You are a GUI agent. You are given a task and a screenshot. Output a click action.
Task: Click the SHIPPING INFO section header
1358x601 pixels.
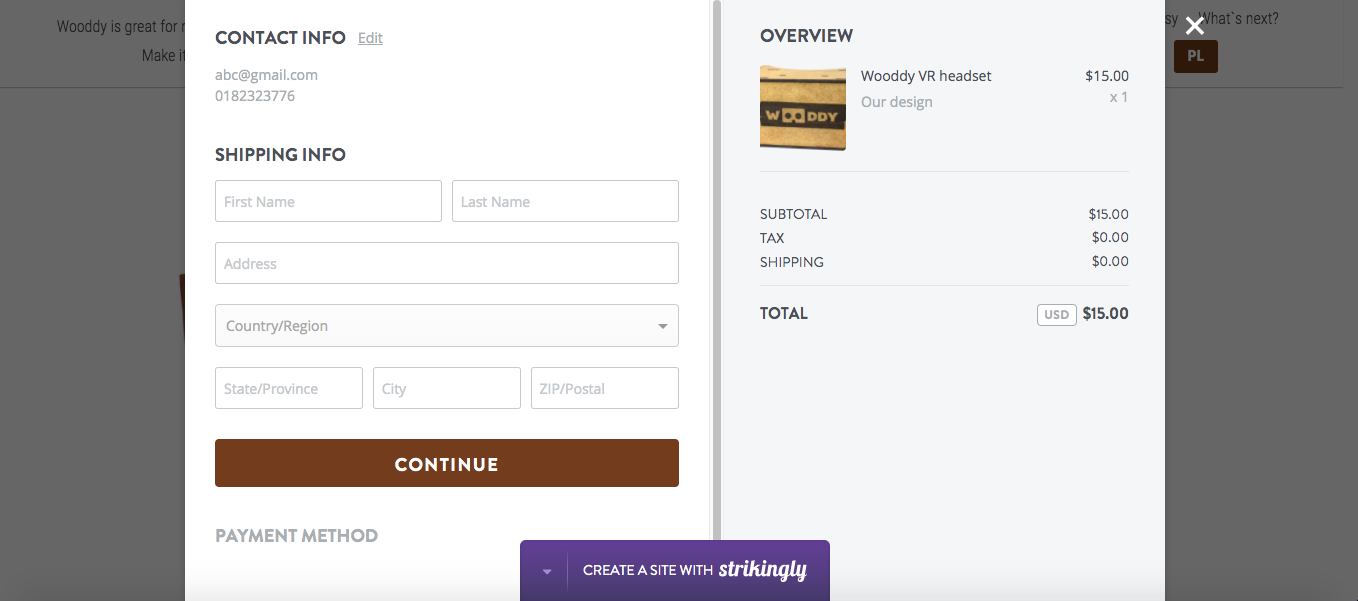[280, 154]
